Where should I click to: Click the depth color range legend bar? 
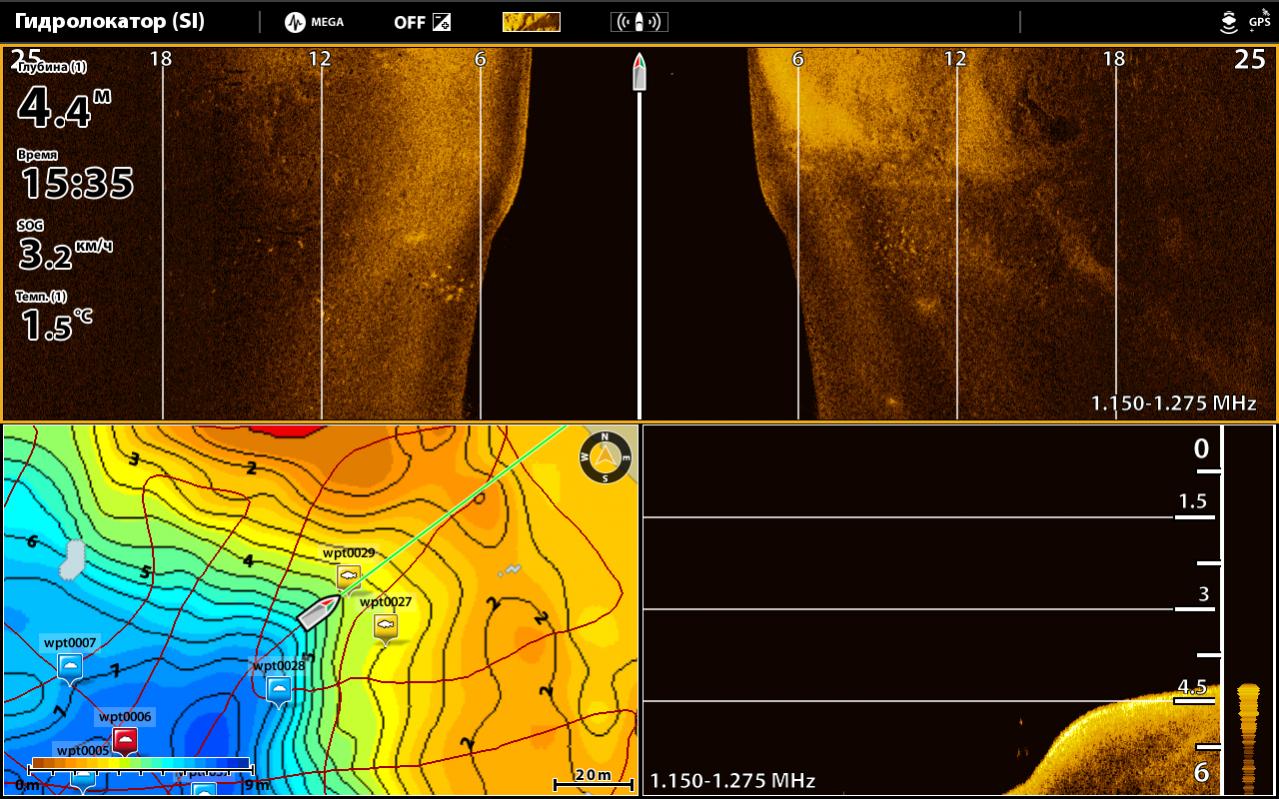140,765
